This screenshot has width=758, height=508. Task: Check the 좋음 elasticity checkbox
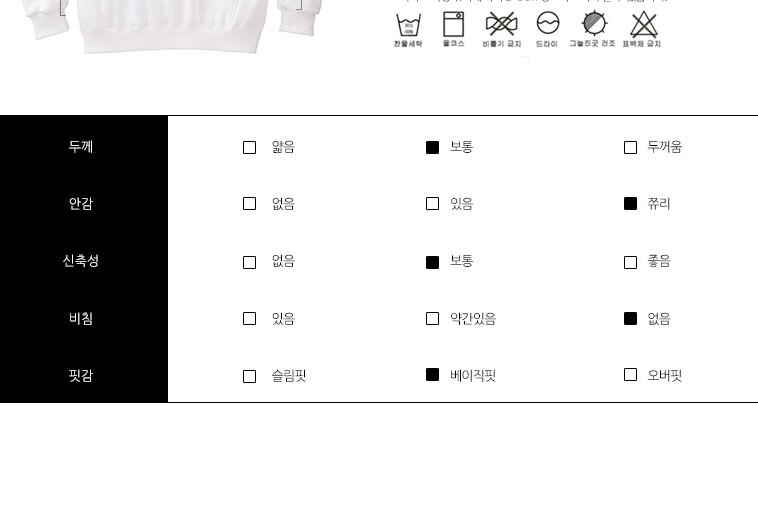630,262
